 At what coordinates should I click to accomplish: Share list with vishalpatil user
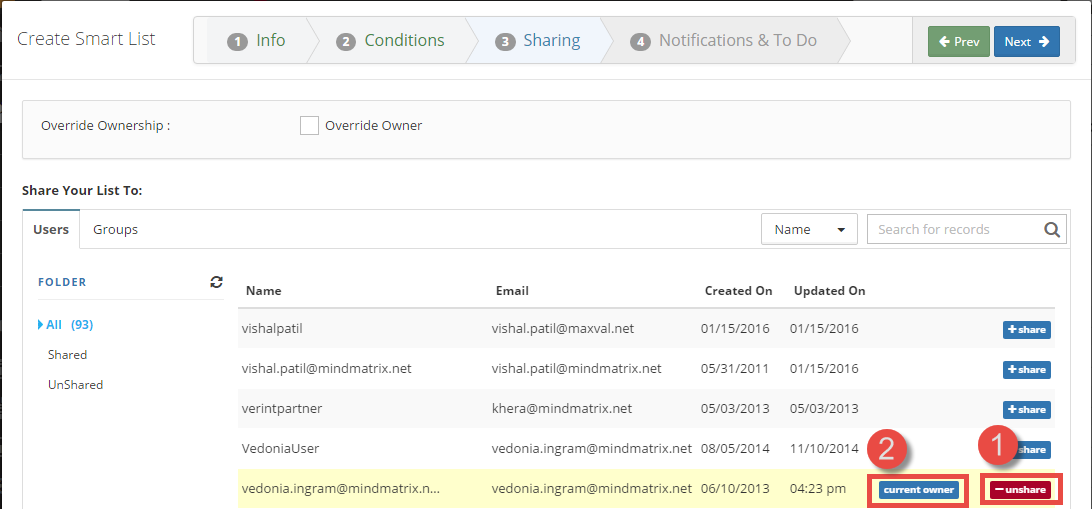click(1026, 330)
